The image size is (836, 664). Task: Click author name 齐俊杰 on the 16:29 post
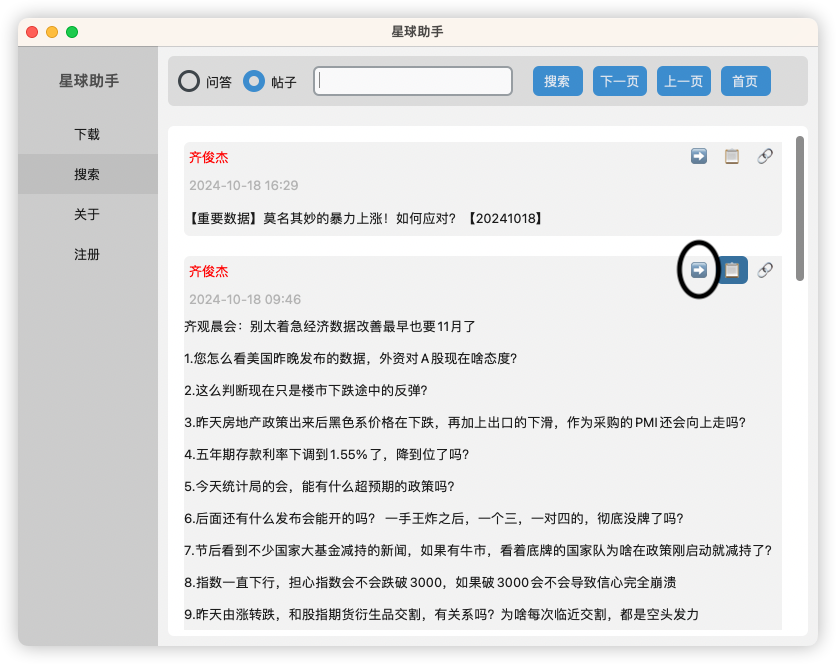(209, 157)
